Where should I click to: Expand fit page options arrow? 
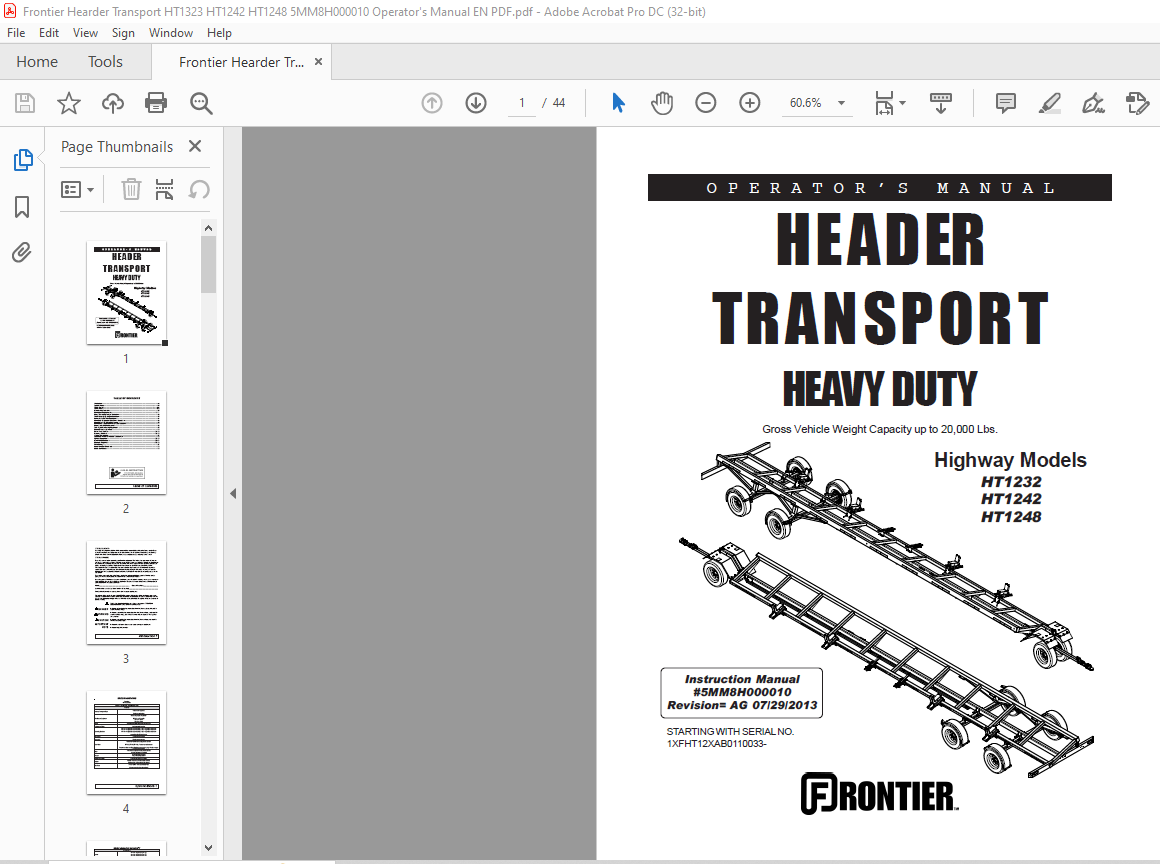click(x=903, y=103)
